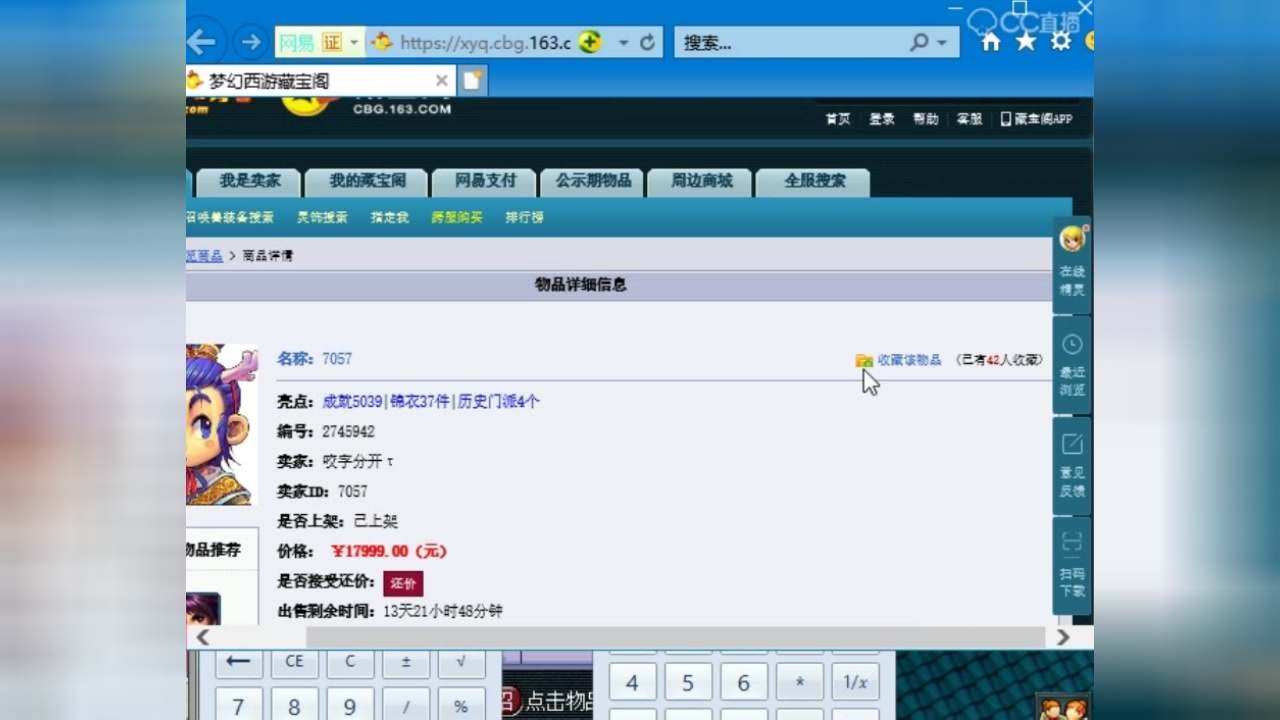Switch to the 全服搜索 tab
Screen dimensions: 1280x720
[x=814, y=182]
